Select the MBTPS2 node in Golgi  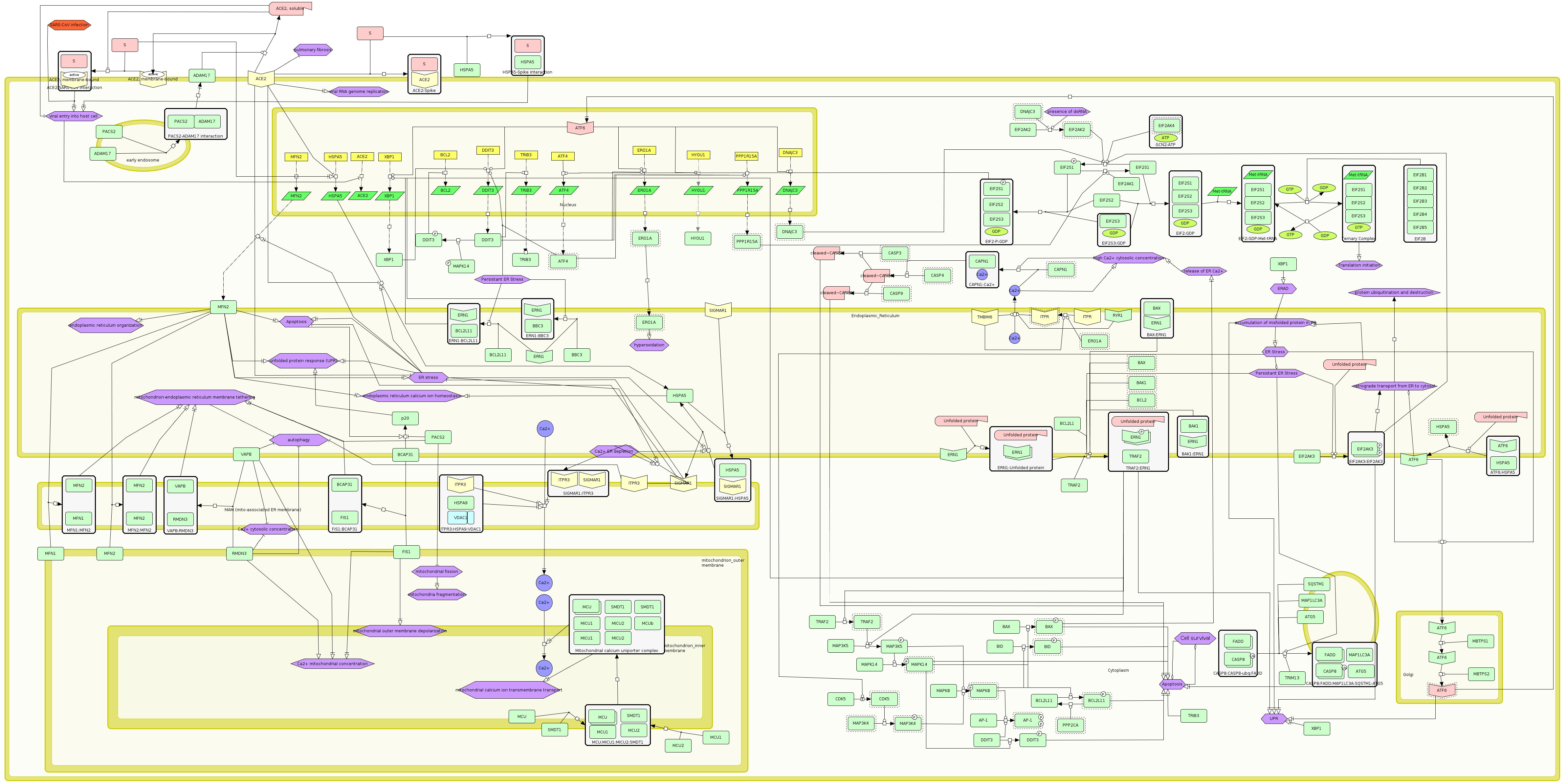(x=1480, y=674)
